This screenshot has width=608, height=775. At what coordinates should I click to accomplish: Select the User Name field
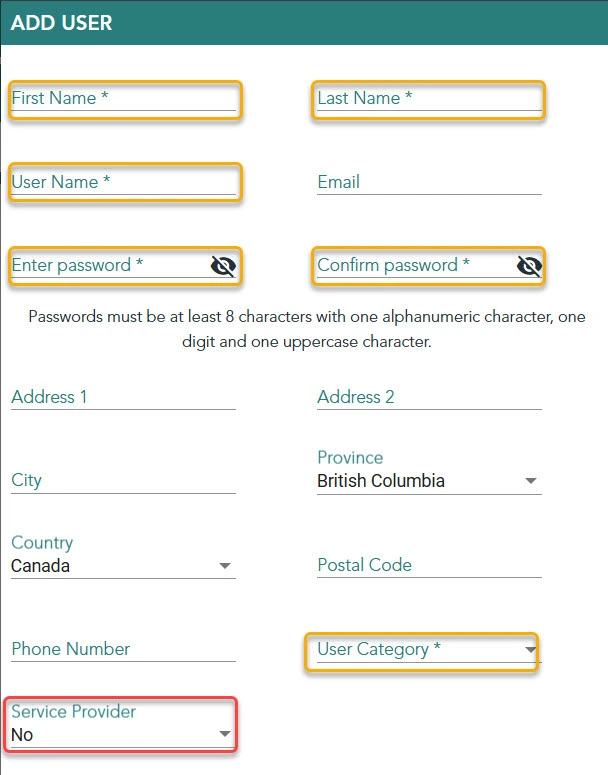123,183
